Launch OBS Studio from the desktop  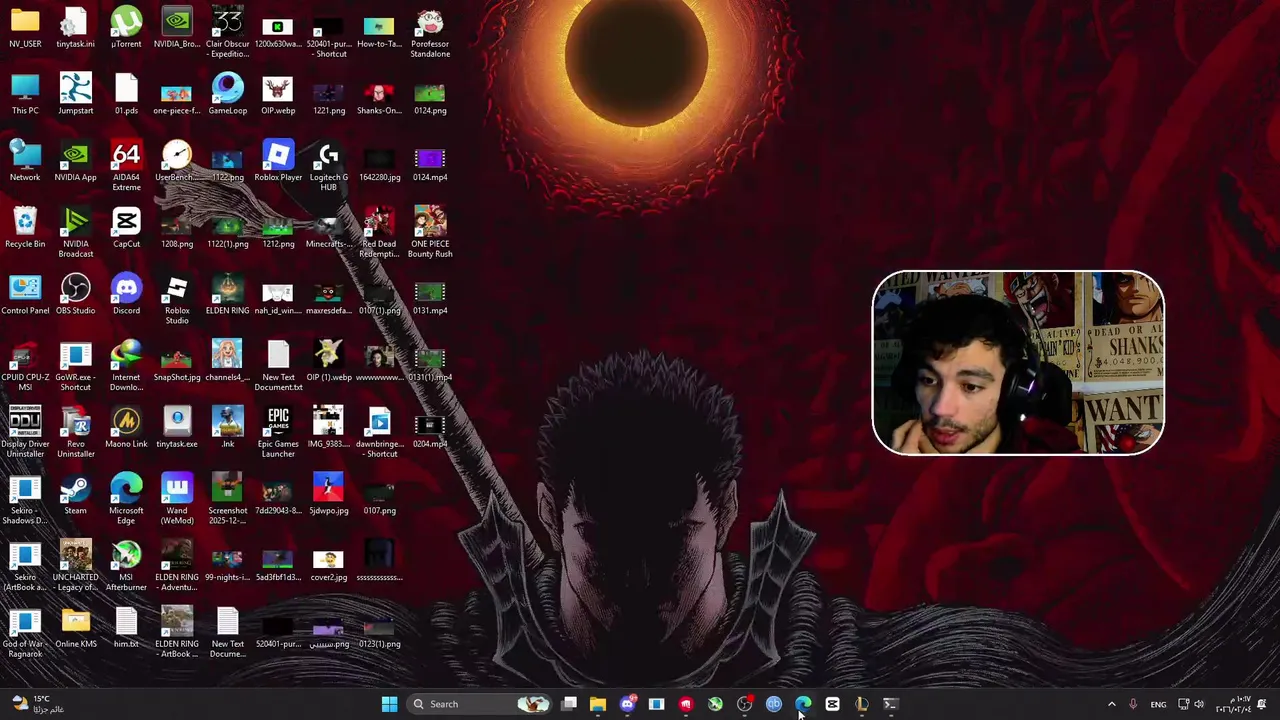tap(76, 294)
